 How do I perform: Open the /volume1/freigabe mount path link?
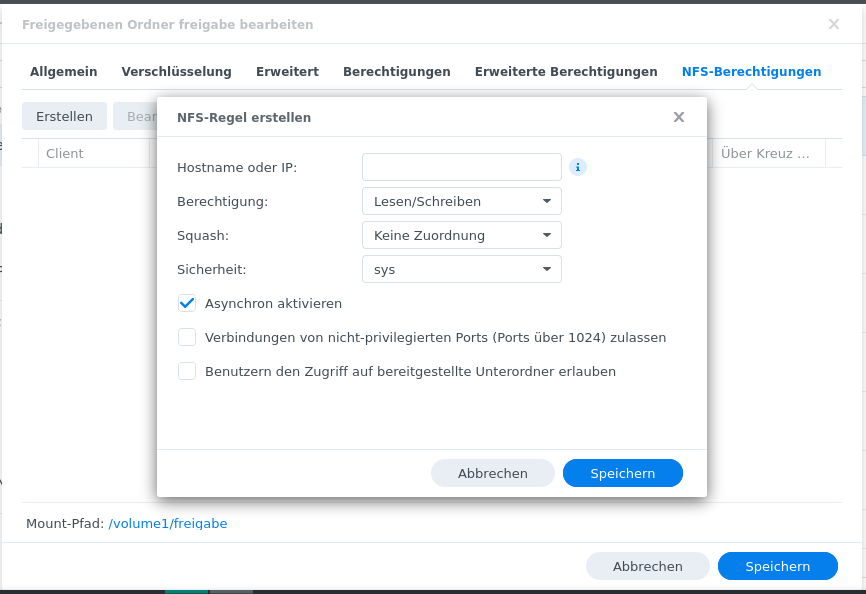pos(168,523)
